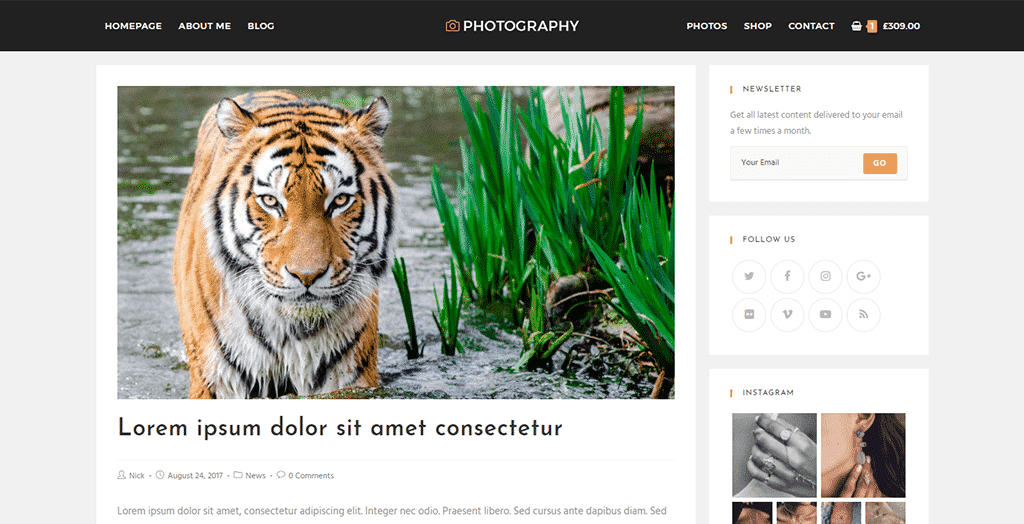The image size is (1024, 524).
Task: Open the Facebook social icon
Action: click(x=787, y=276)
